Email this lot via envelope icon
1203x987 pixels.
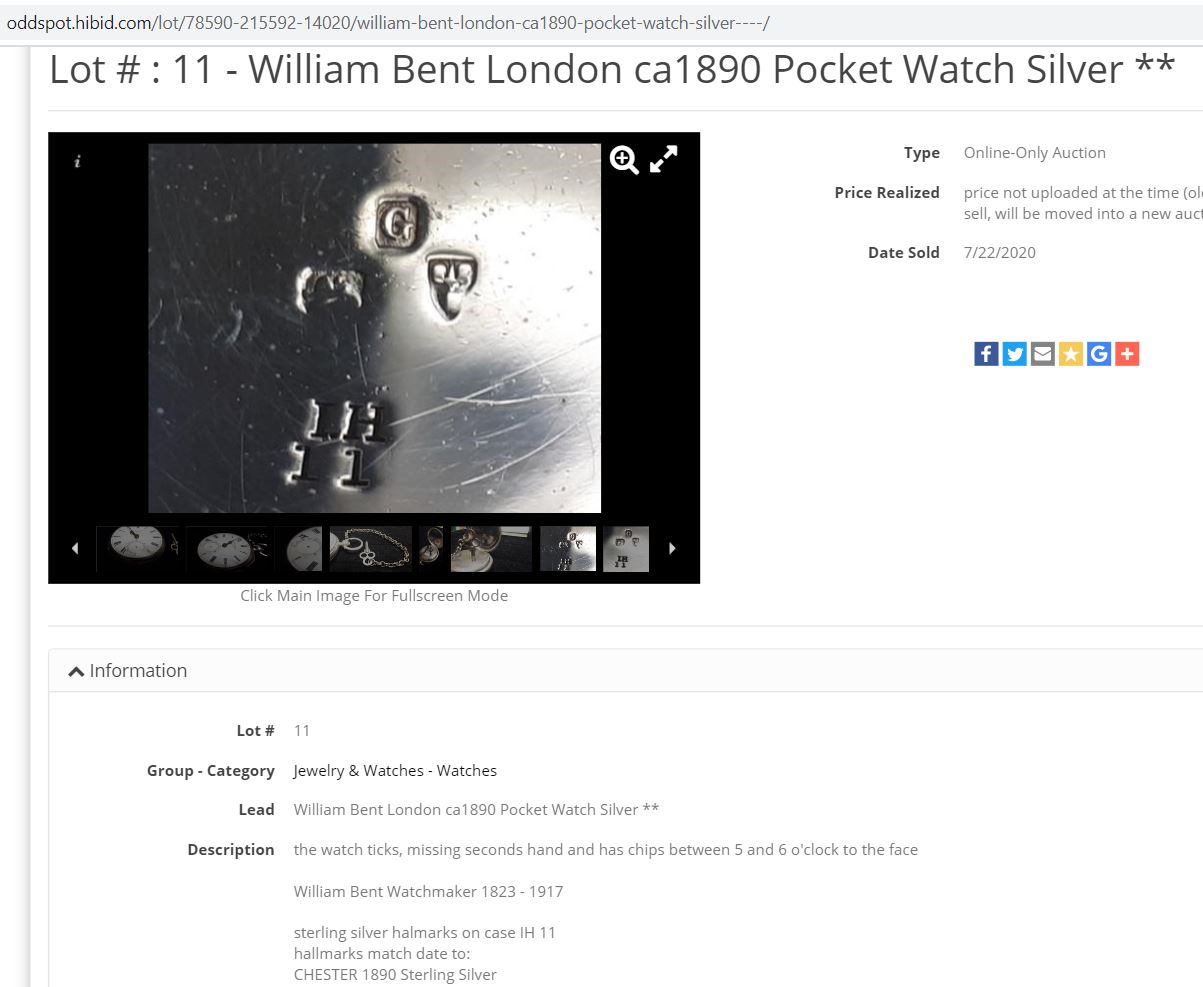(x=1042, y=354)
